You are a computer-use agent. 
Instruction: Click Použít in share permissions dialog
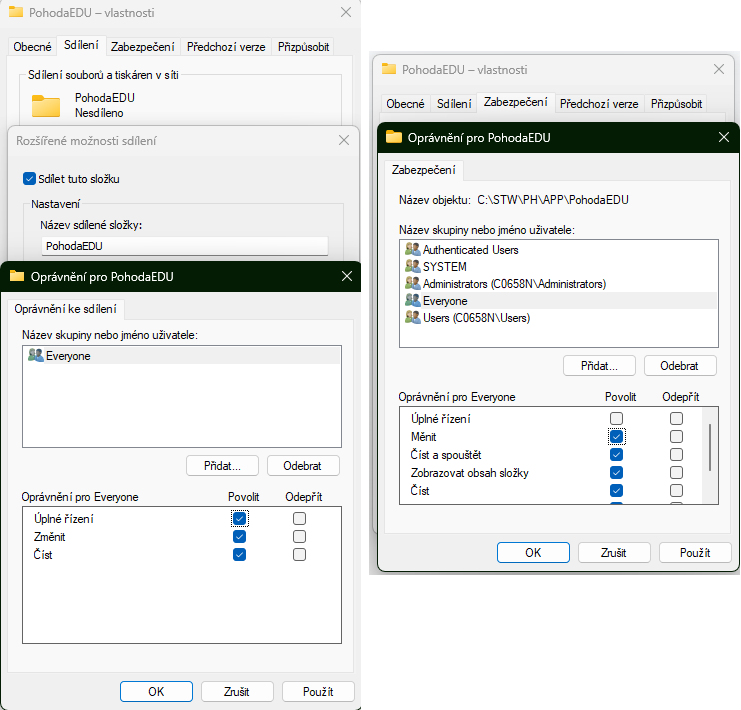[x=318, y=692]
